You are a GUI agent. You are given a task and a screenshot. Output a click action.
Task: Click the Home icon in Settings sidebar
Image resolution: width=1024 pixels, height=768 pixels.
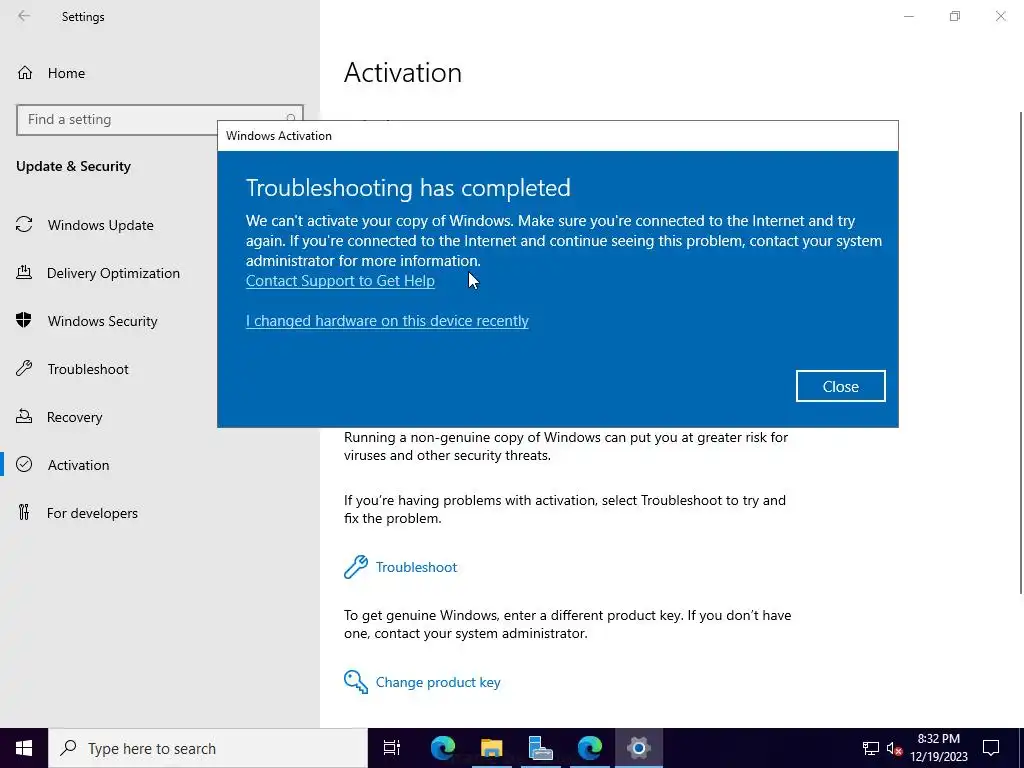(25, 72)
